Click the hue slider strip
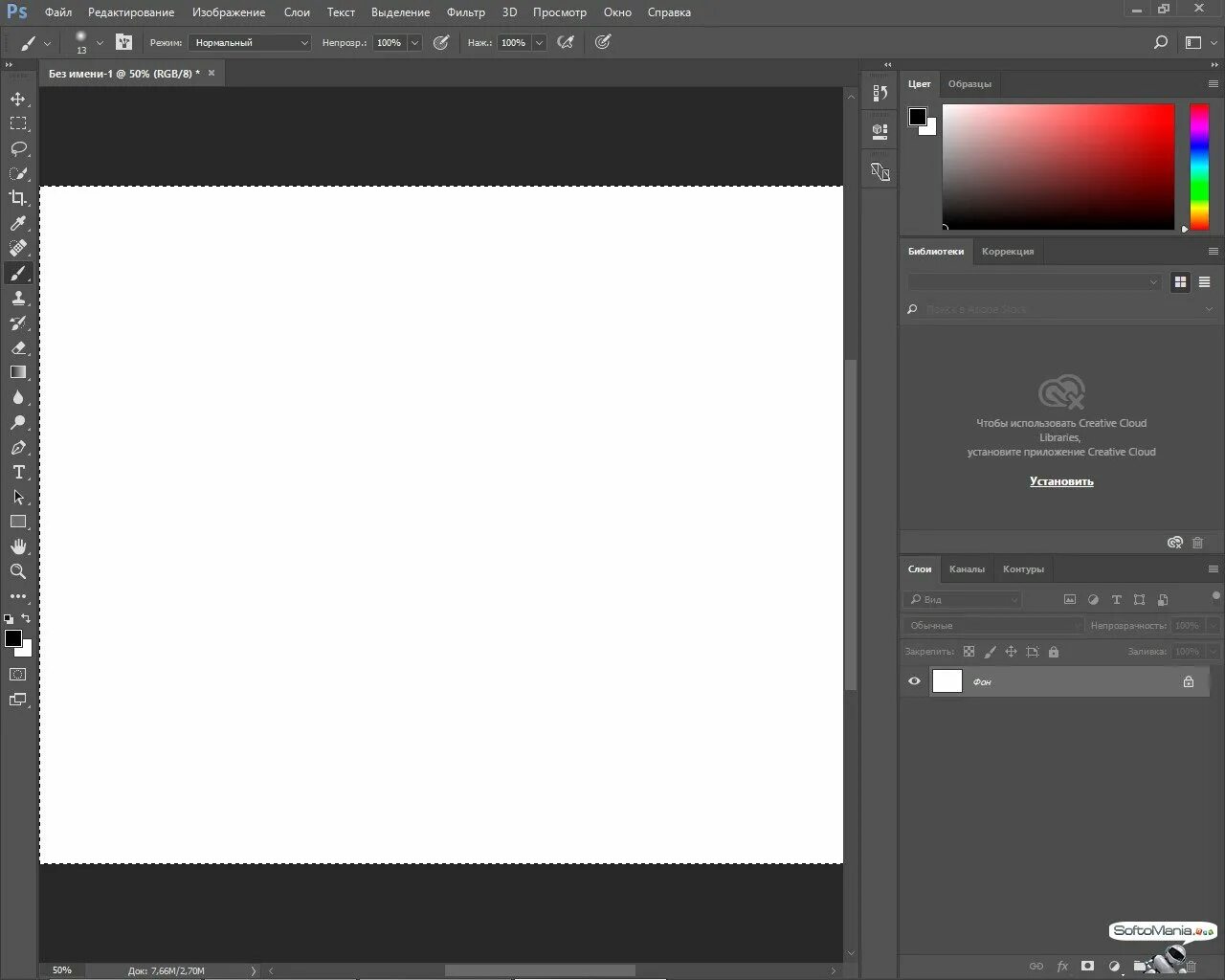Screen dimensions: 1225x980 1199,167
